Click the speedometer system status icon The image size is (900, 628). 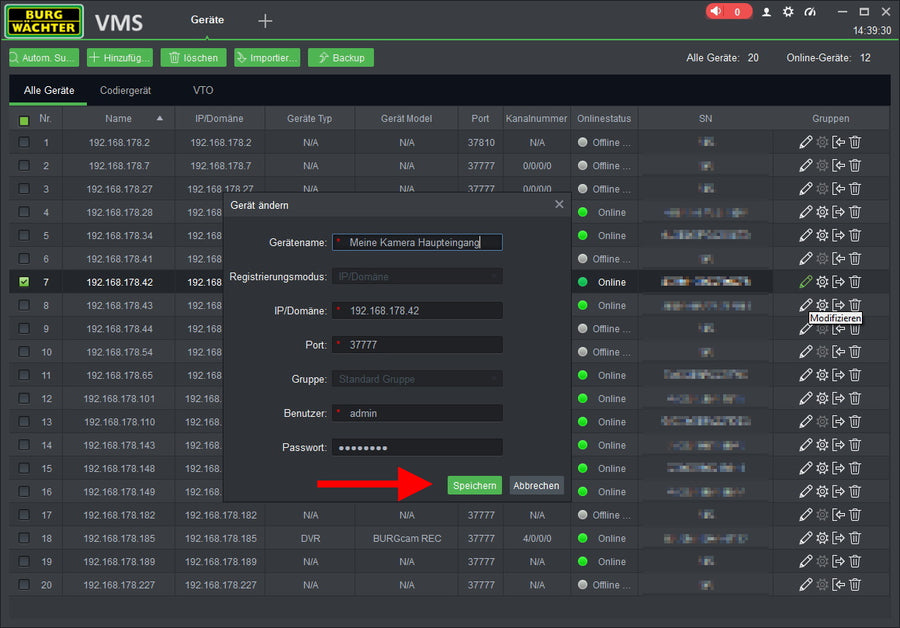(810, 12)
